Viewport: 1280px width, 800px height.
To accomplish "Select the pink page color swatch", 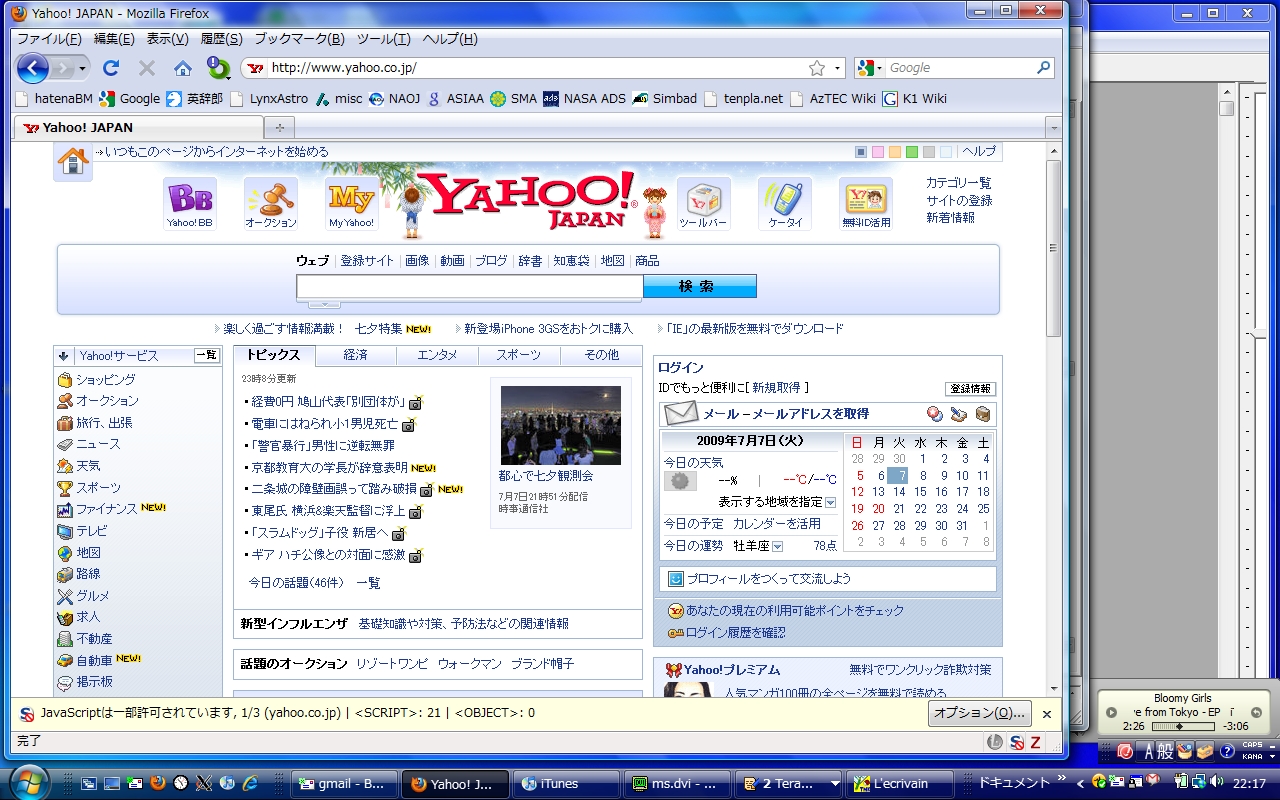I will click(878, 152).
